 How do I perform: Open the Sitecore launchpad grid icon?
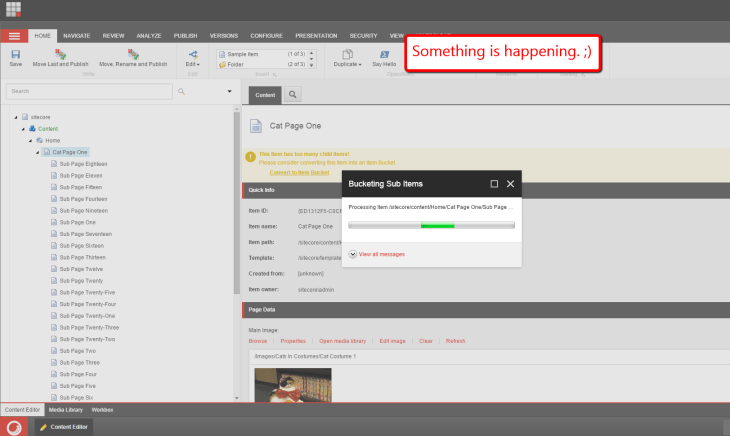[14, 10]
